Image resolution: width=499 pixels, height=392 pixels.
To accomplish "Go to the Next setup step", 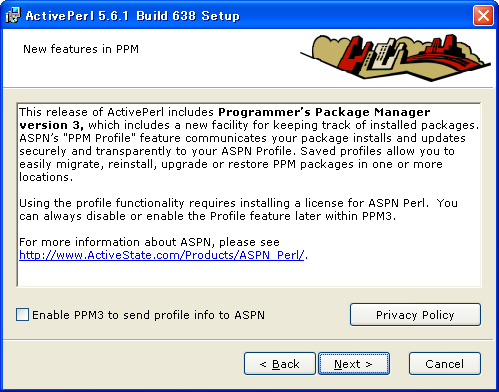I will point(354,364).
